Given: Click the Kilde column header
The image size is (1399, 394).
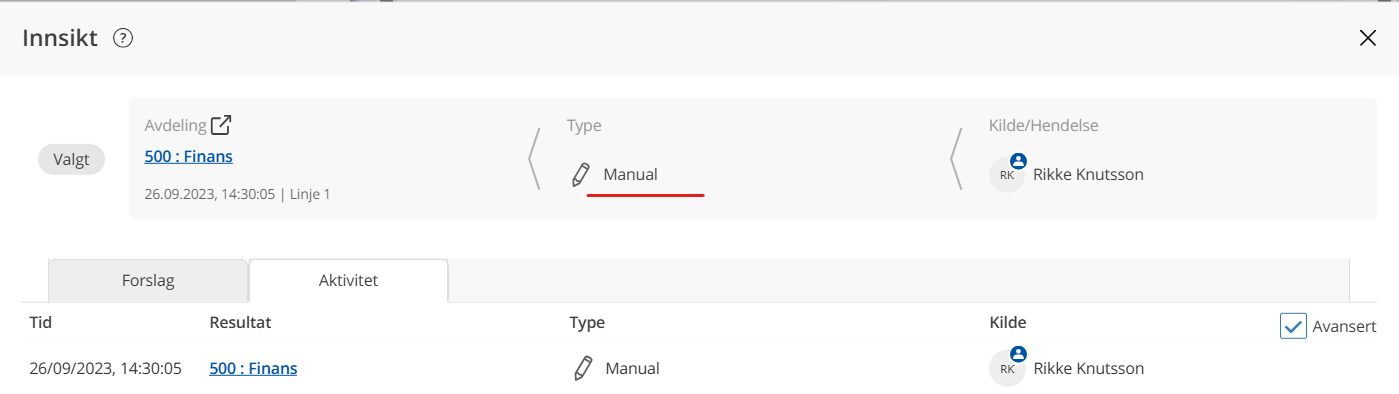Looking at the screenshot, I should click(1008, 323).
